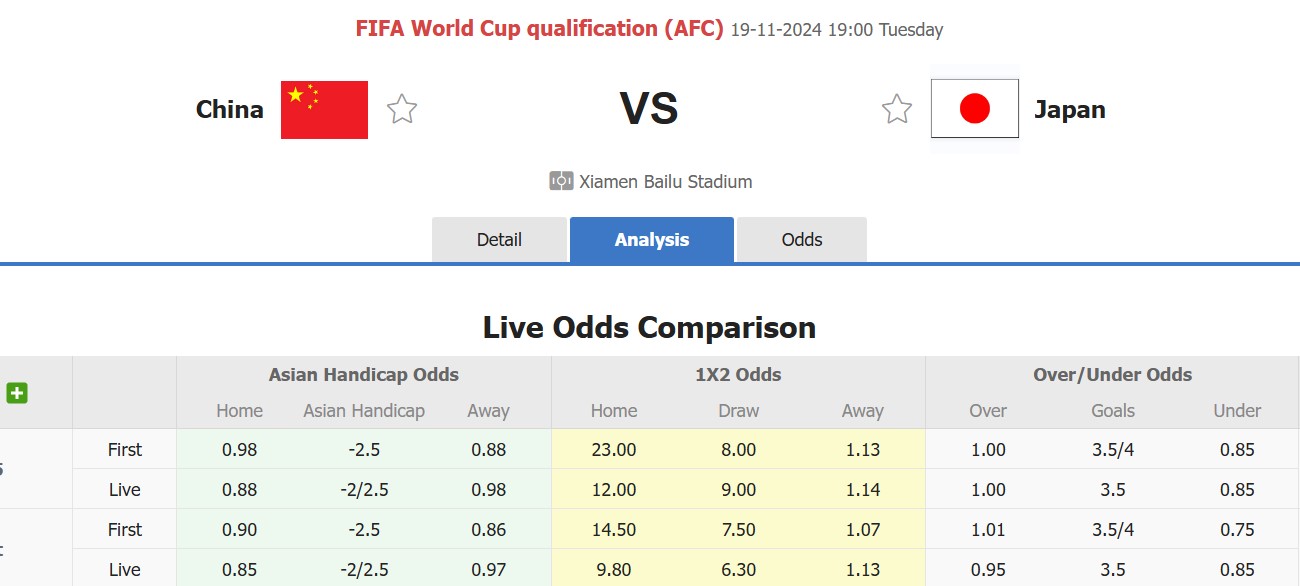Click the China flag image

point(324,110)
